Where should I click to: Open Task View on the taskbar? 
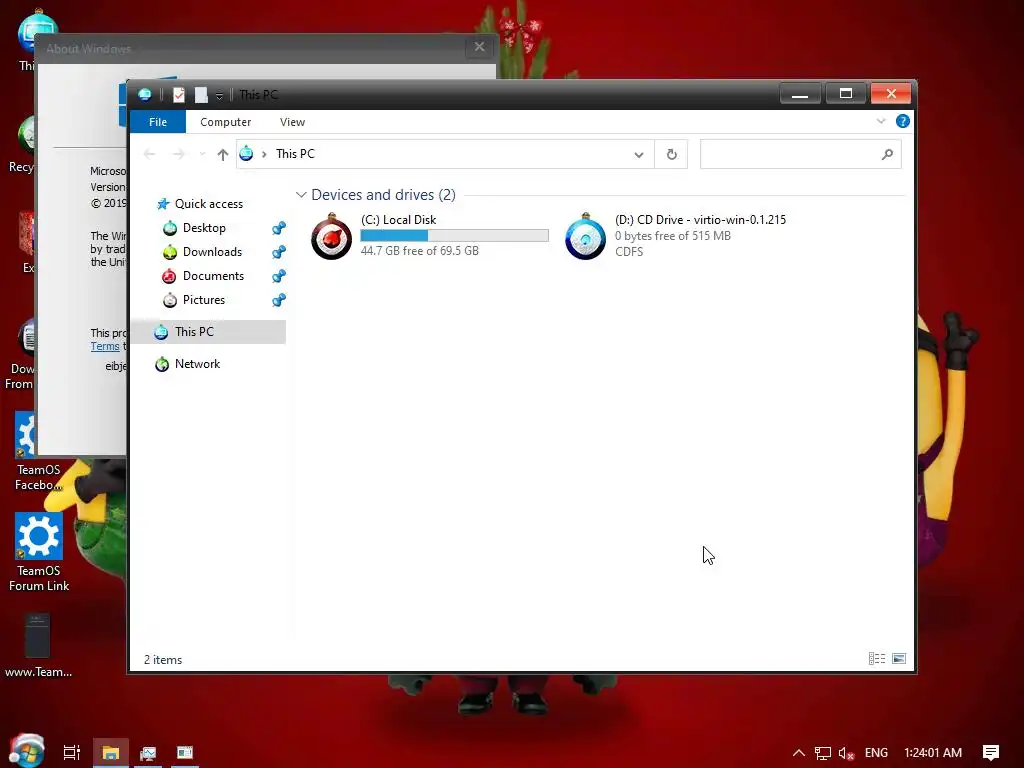tap(72, 753)
